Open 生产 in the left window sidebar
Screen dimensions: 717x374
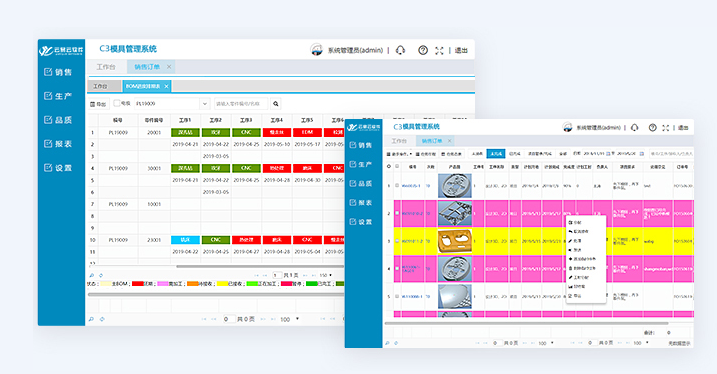(x=58, y=96)
